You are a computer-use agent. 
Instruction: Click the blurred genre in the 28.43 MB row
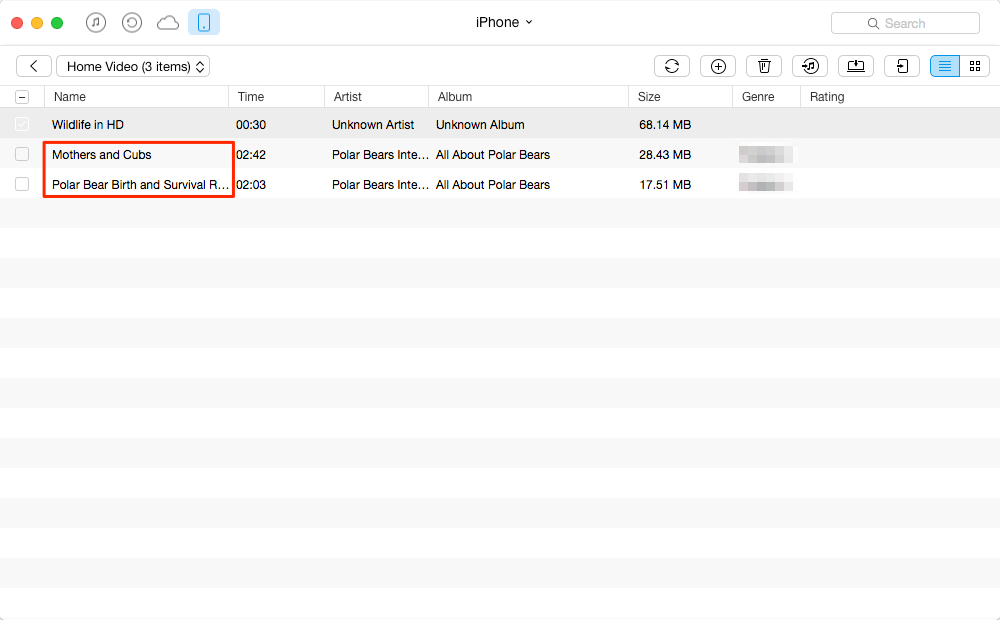(x=766, y=155)
